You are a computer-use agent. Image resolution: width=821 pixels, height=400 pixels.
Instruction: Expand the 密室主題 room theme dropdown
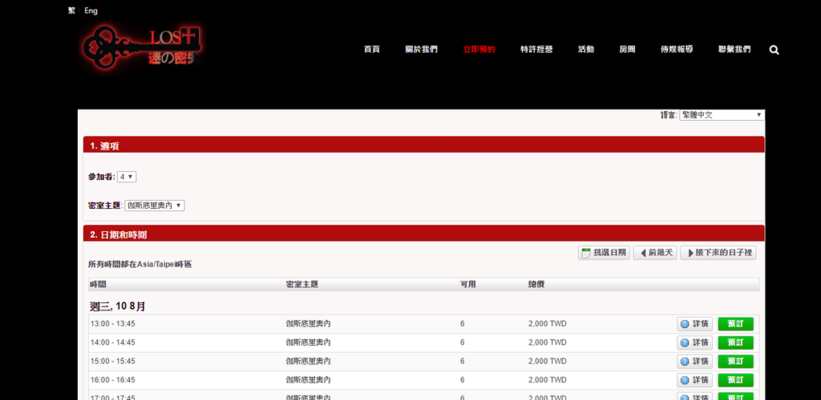point(155,205)
